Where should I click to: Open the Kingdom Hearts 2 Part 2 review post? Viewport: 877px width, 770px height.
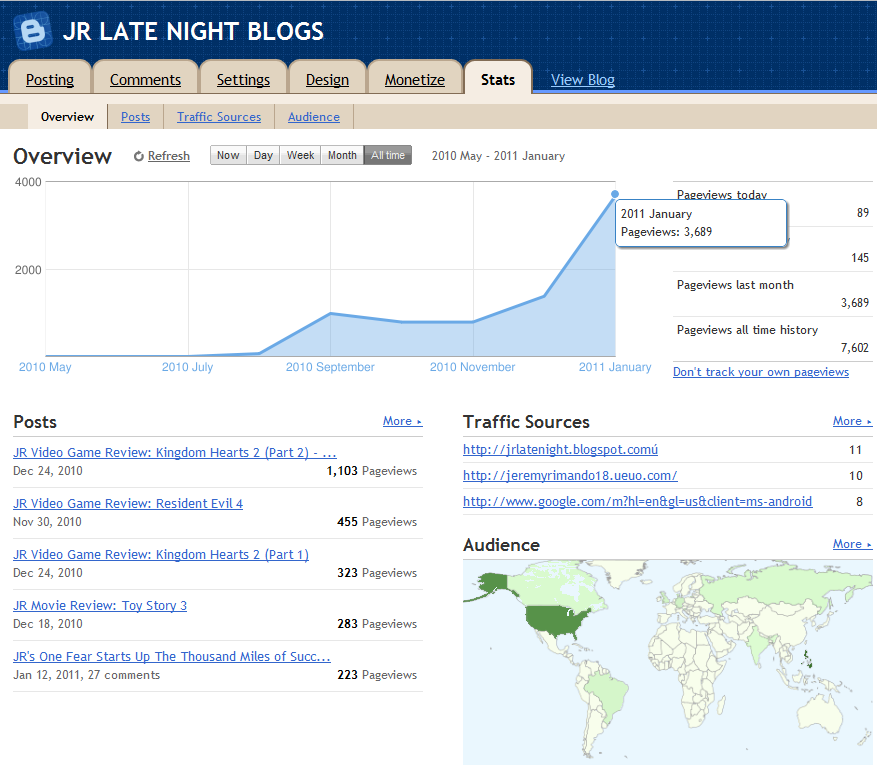(174, 452)
